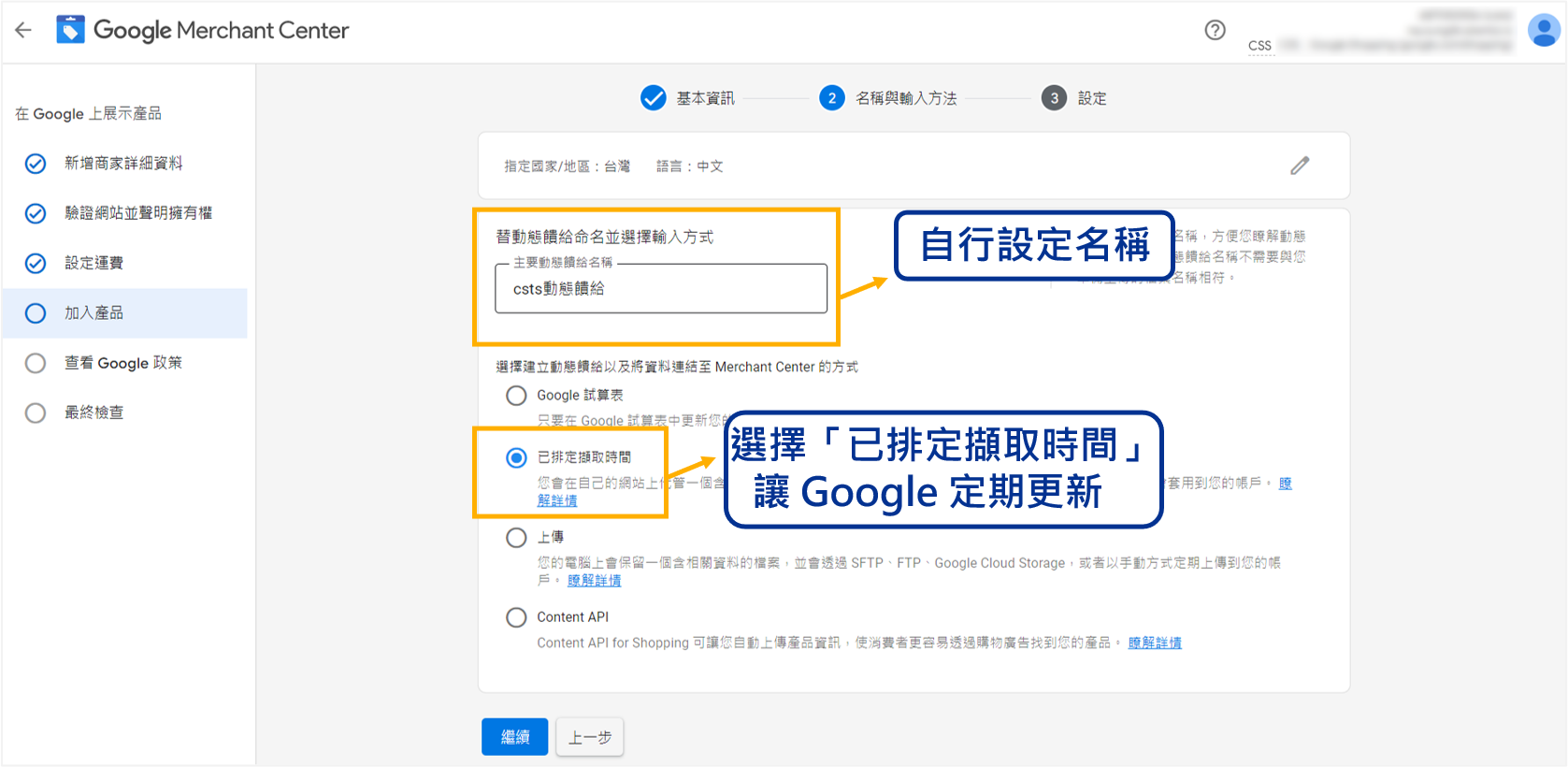
Task: Select the Content API radio option
Action: click(x=516, y=617)
